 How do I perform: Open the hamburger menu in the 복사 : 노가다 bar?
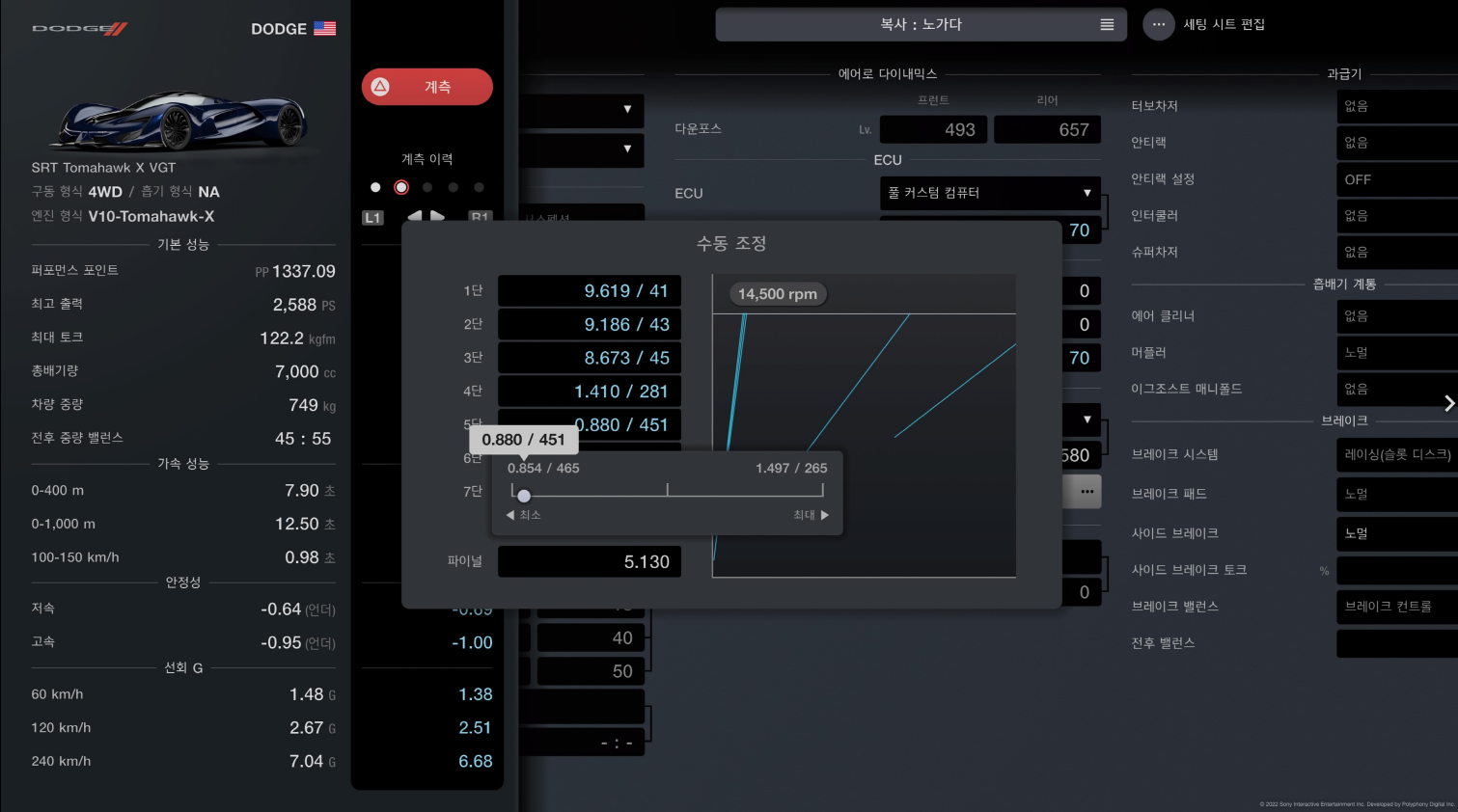1107,25
